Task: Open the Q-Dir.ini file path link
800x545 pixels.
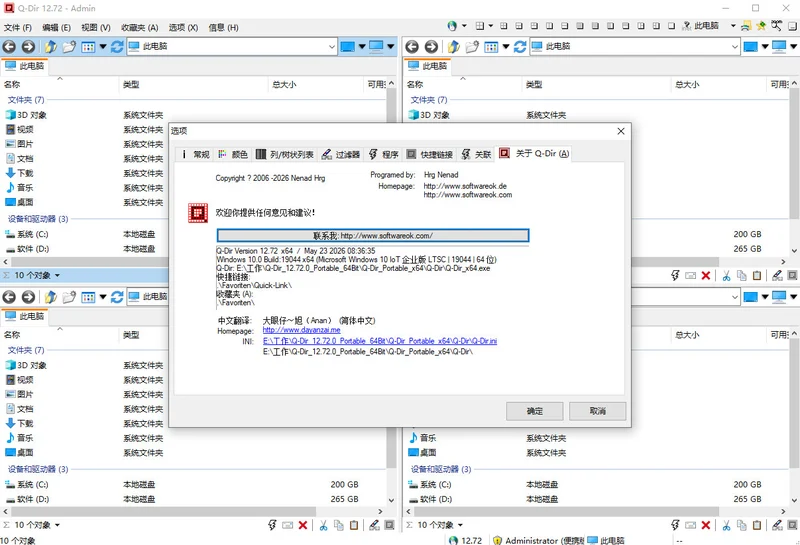Action: (380, 341)
